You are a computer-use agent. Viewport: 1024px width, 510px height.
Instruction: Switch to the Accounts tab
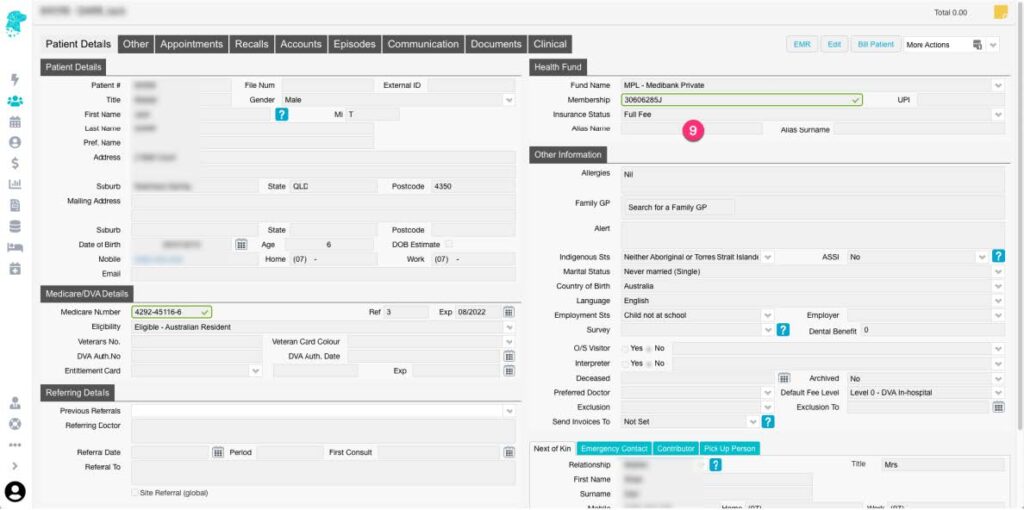click(301, 44)
